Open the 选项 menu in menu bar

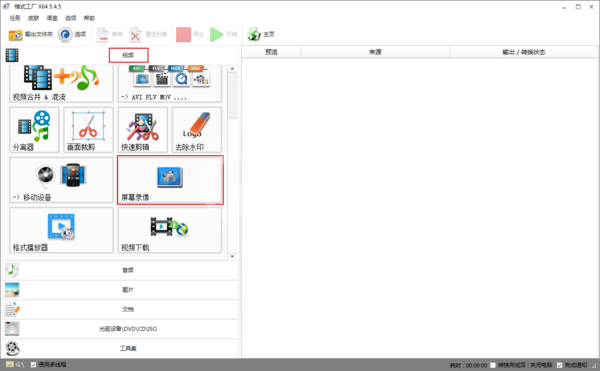(x=70, y=18)
